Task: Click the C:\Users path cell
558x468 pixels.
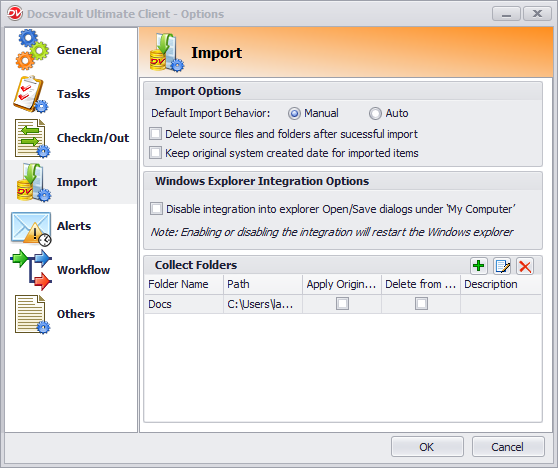Action: tap(263, 304)
